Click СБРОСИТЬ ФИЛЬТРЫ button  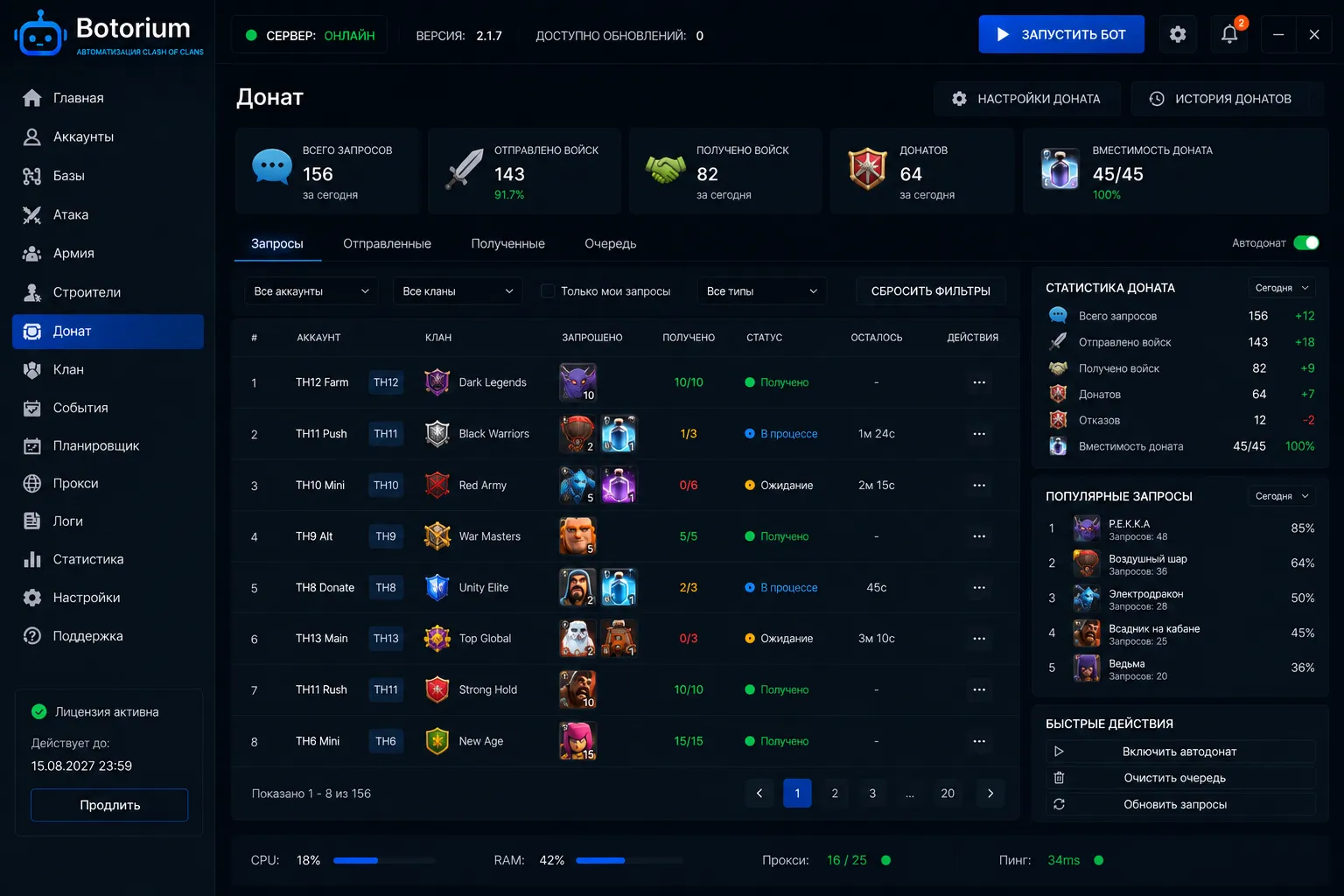[x=931, y=291]
